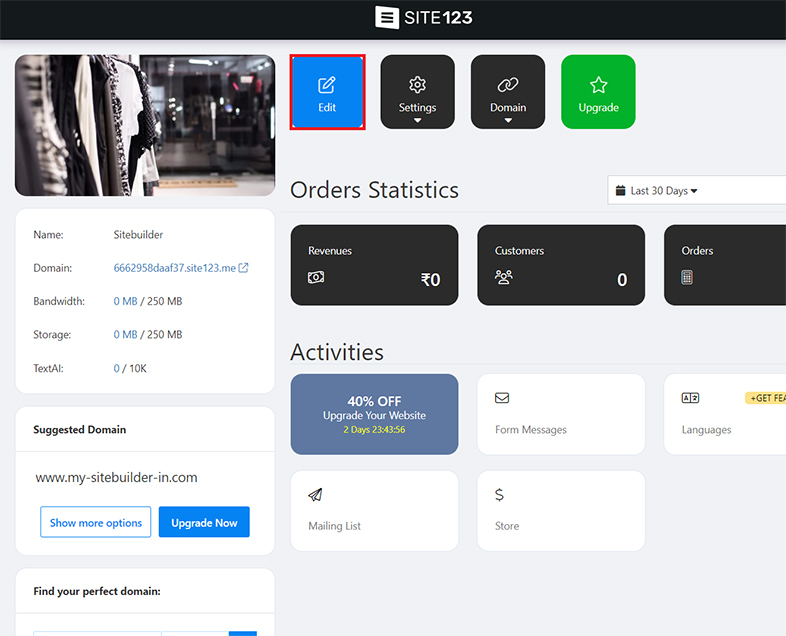Click Show more options button
This screenshot has width=786, height=636.
pos(96,522)
